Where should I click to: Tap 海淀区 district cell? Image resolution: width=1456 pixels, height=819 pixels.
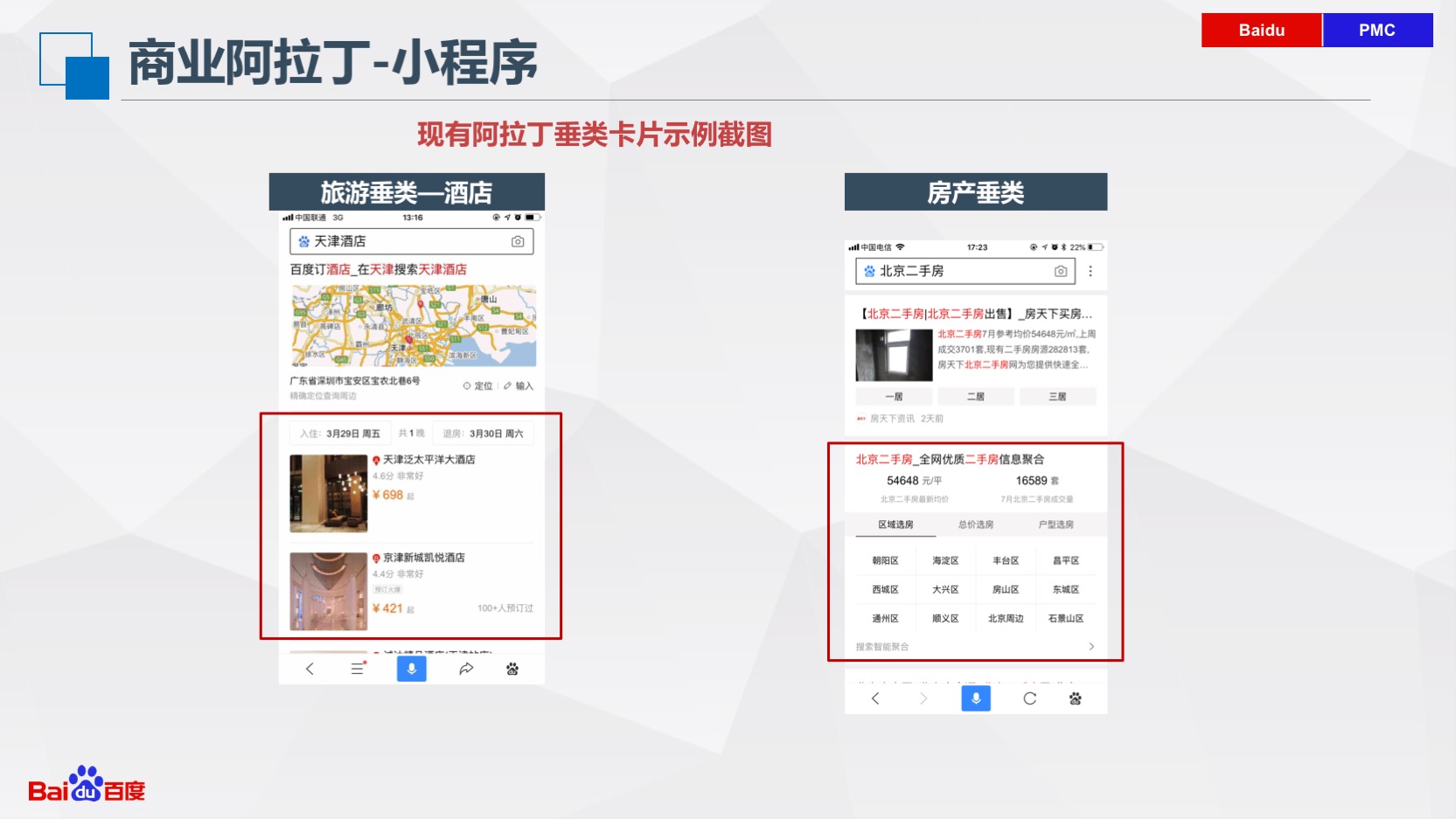tap(945, 560)
